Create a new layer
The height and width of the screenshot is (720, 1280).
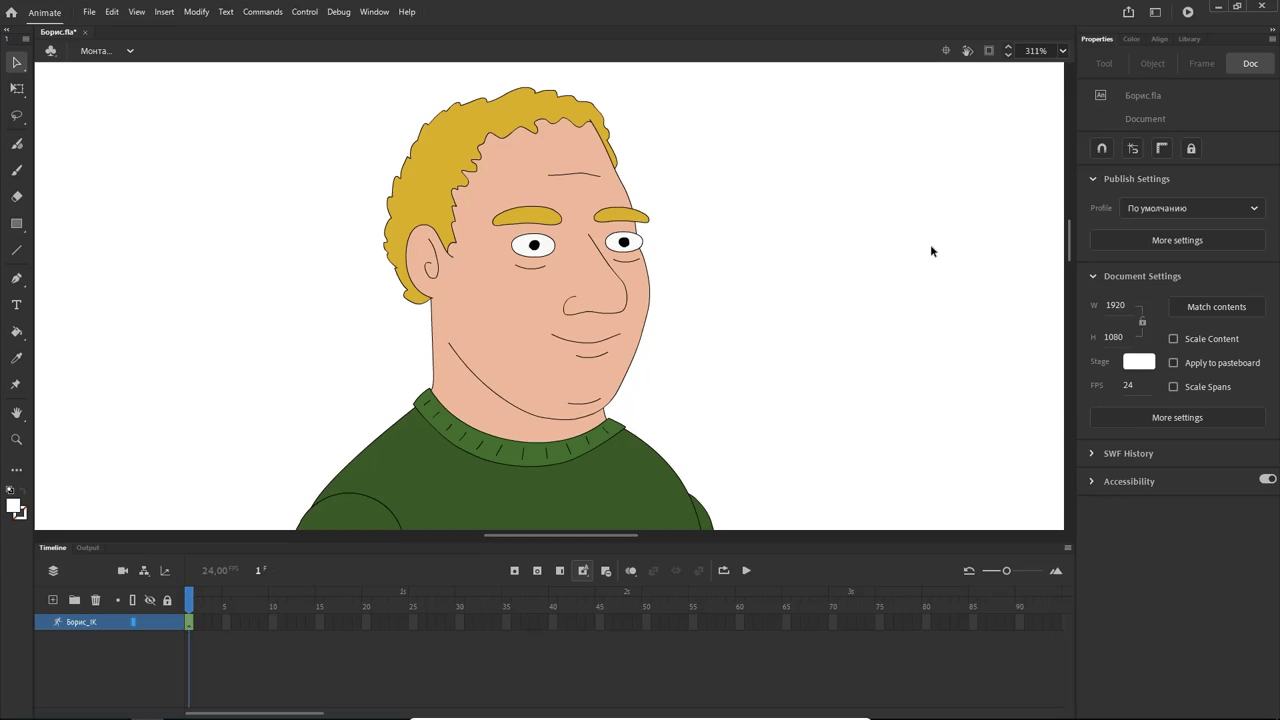tap(53, 600)
